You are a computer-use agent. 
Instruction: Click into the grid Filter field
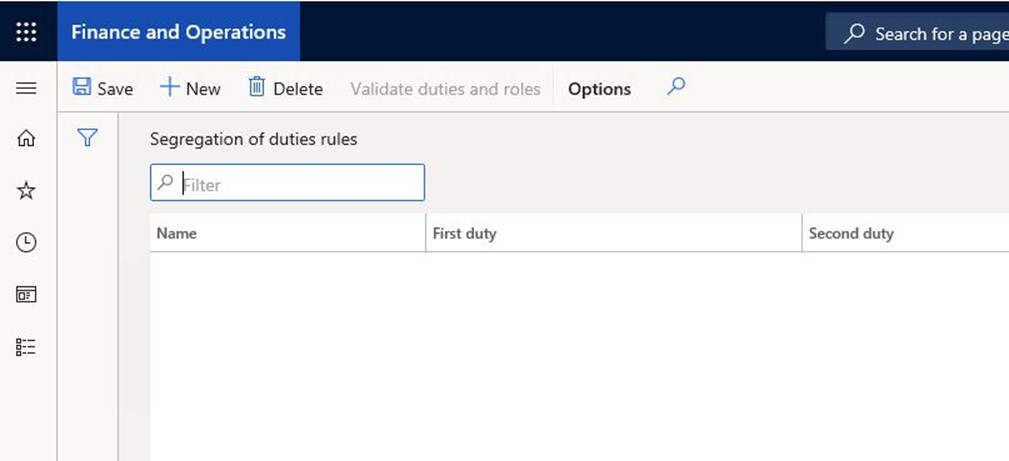[288, 183]
